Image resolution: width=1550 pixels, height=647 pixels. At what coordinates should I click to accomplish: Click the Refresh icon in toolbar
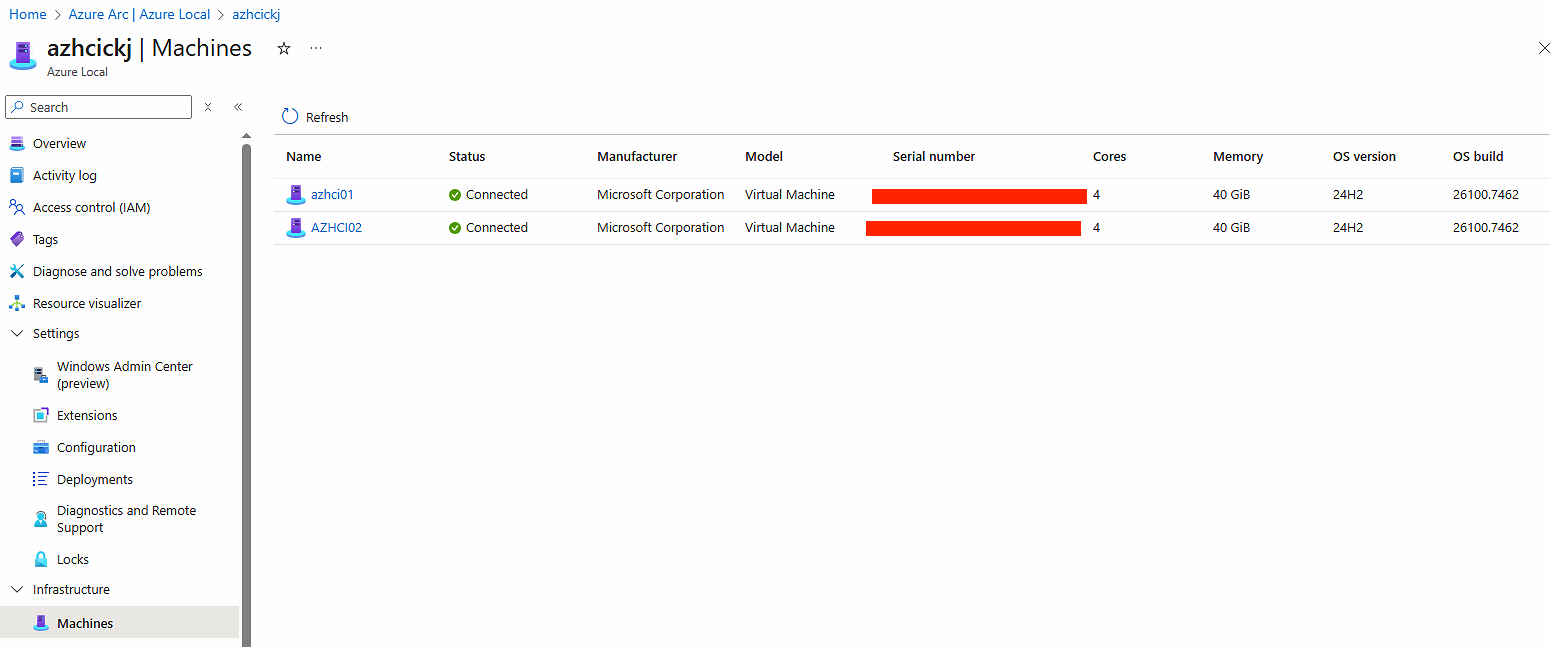click(290, 117)
